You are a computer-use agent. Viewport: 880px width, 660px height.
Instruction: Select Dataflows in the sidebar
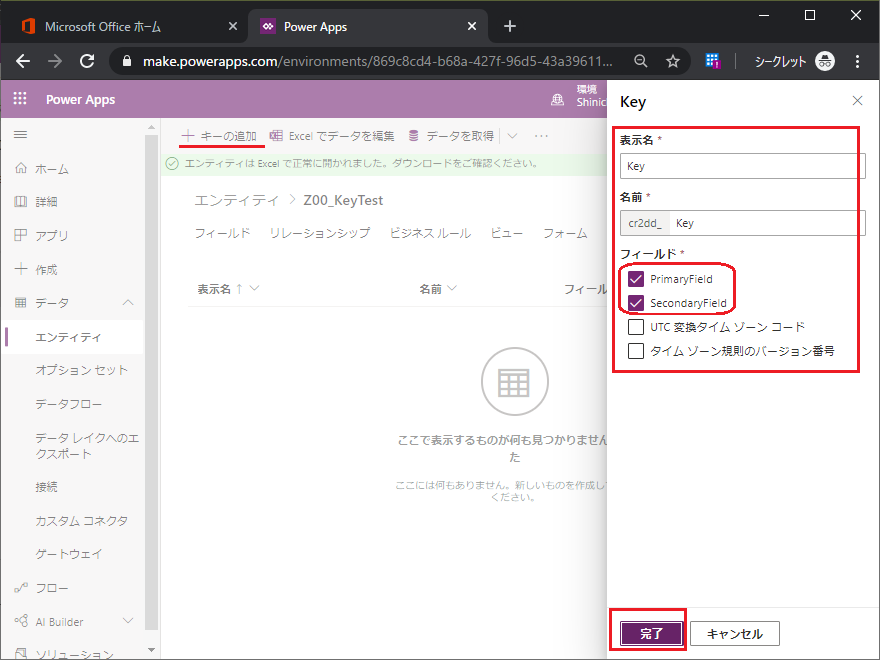point(68,404)
